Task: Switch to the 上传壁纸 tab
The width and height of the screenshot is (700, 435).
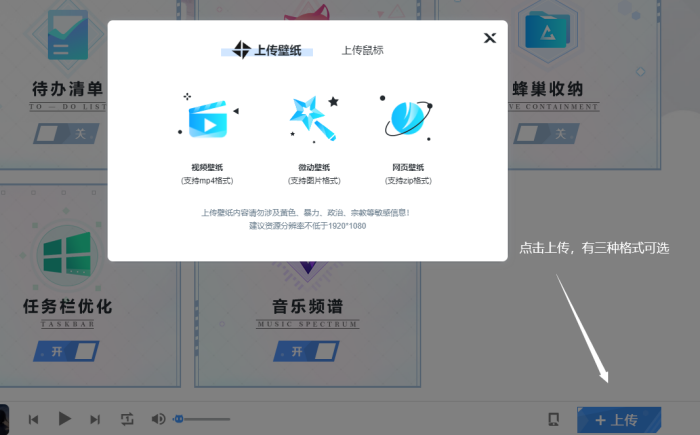Action: [x=272, y=50]
